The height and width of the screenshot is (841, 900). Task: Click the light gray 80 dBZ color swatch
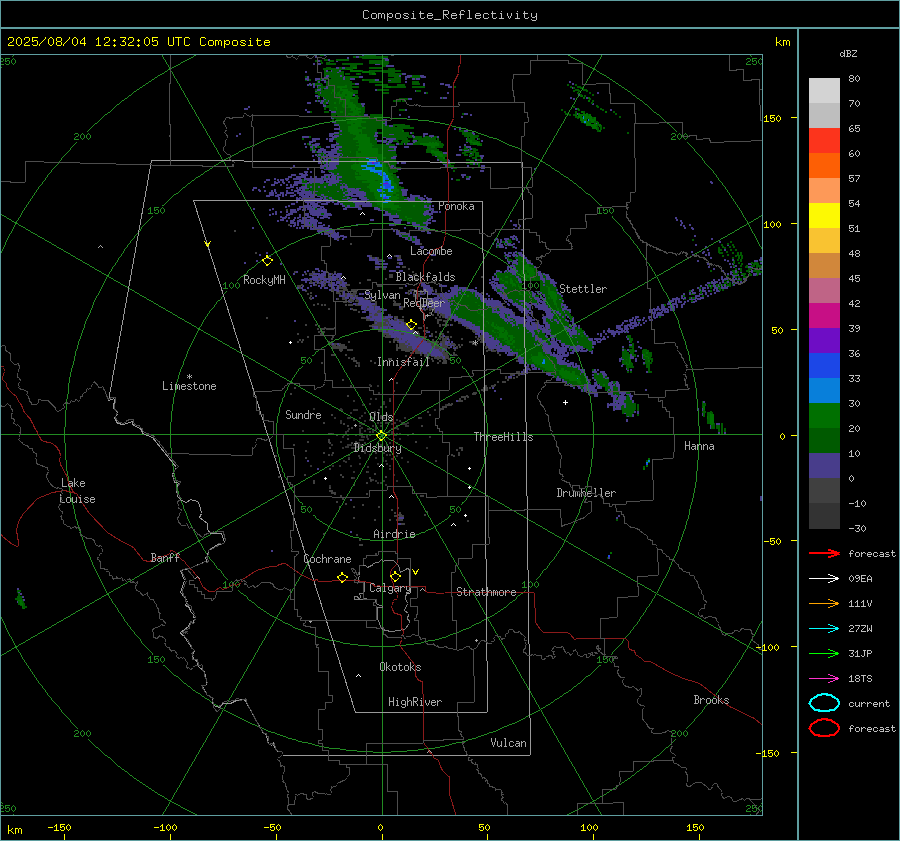(824, 91)
